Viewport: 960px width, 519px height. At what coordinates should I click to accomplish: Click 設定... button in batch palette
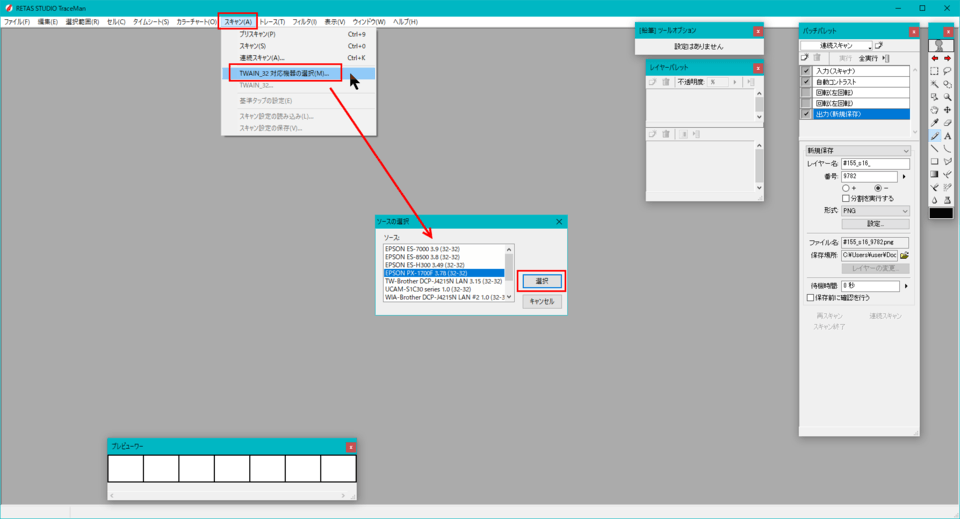pos(875,224)
